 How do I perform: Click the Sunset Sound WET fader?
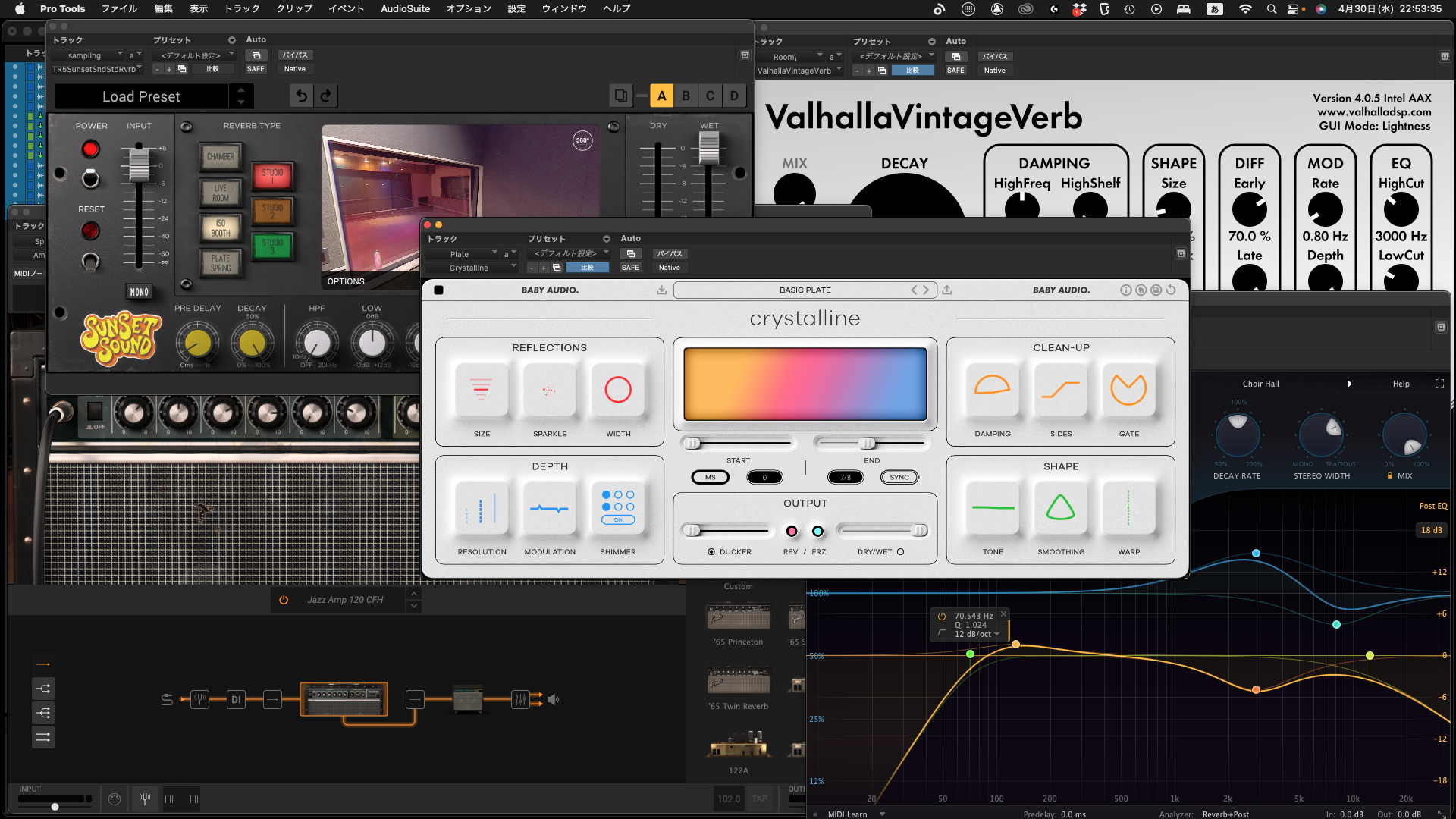click(x=709, y=148)
